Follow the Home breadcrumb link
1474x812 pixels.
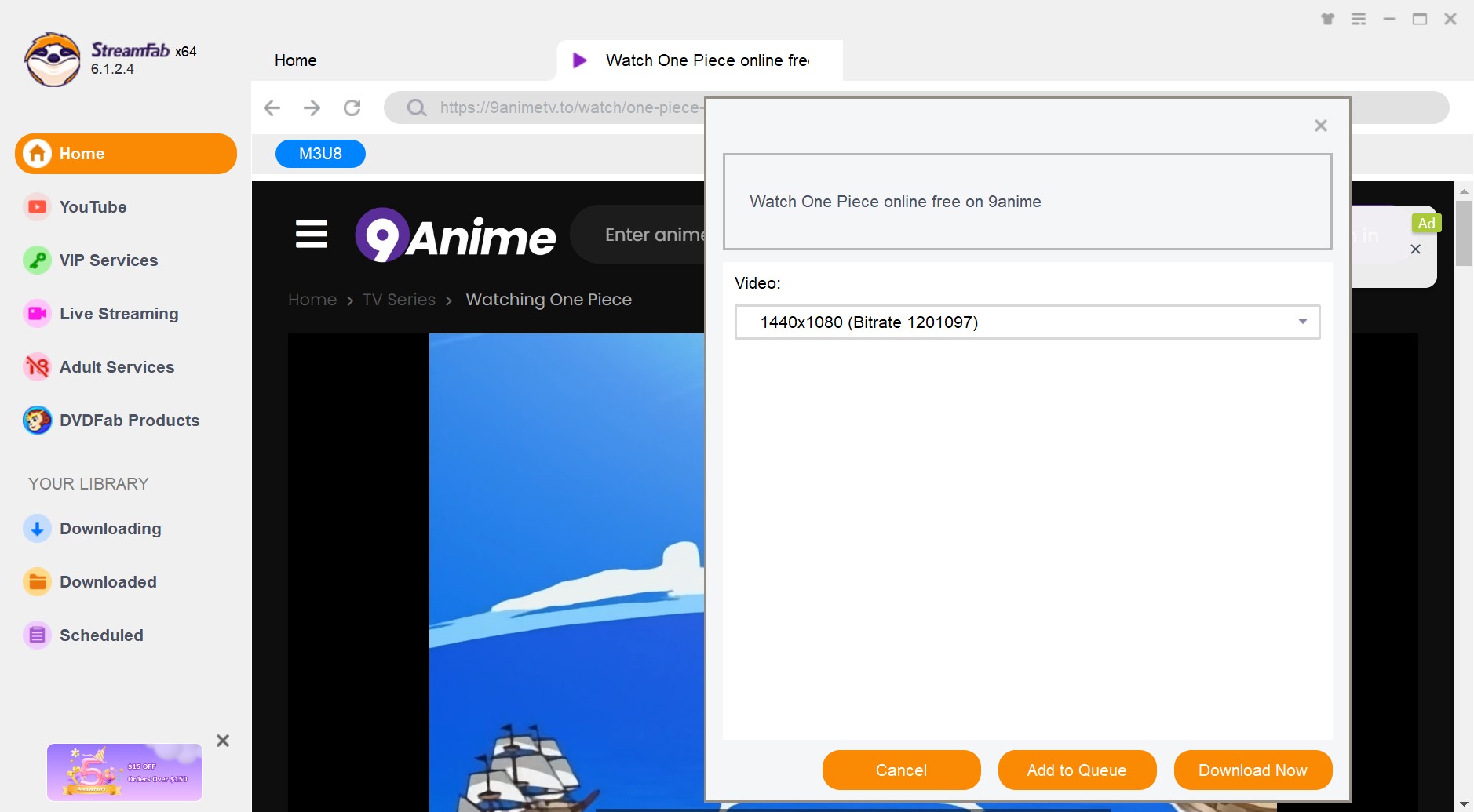pos(312,300)
